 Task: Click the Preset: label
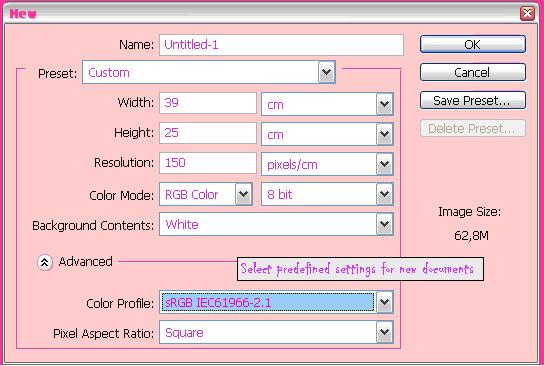pyautogui.click(x=58, y=74)
